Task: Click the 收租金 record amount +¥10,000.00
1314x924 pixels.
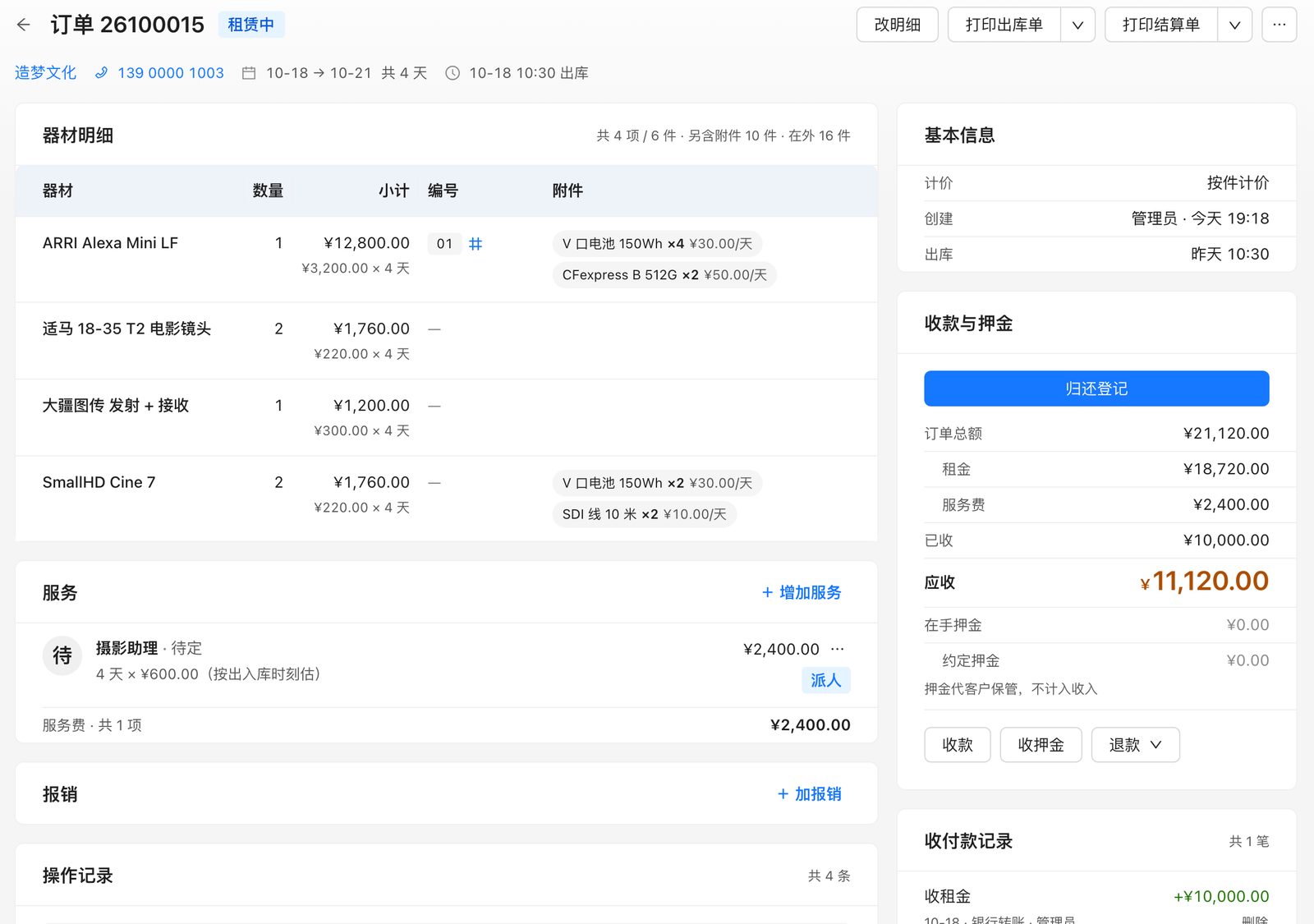Action: [x=1221, y=896]
